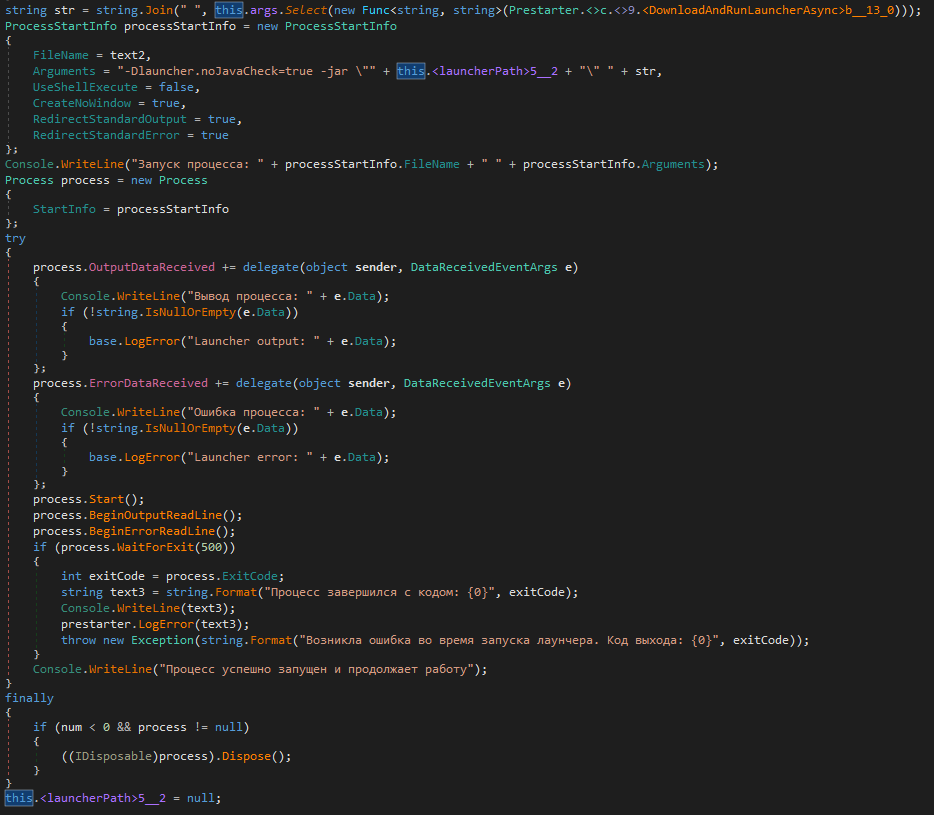Click the "Процесс завершился с кодом: {0}" string
The image size is (934, 815).
[379, 592]
